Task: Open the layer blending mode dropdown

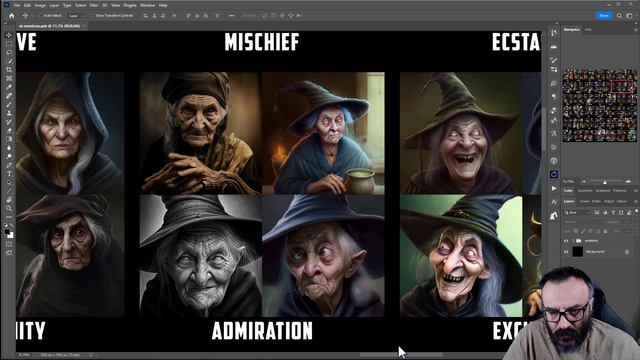Action: (x=585, y=222)
